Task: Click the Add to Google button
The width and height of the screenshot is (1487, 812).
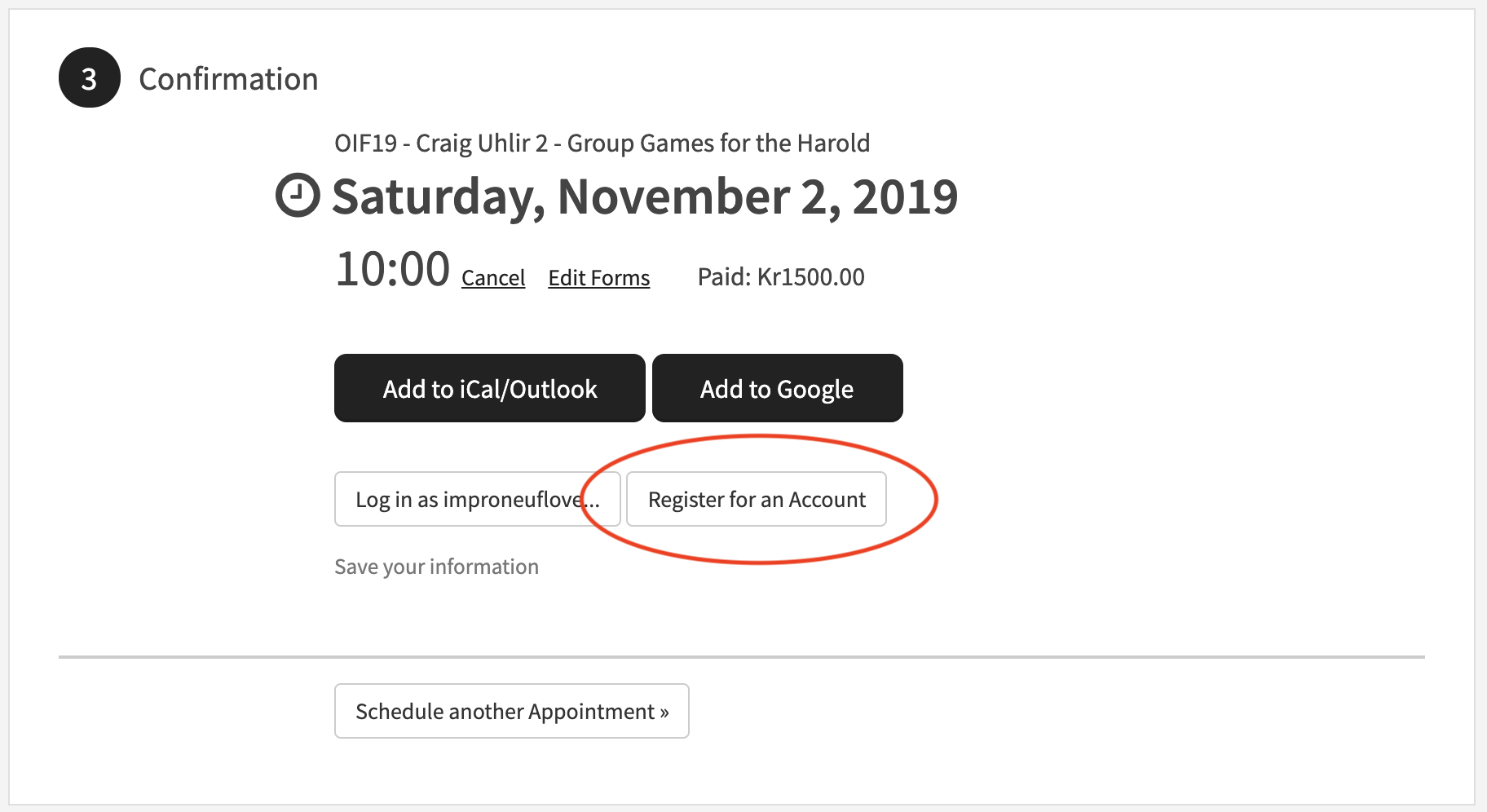Action: point(778,388)
